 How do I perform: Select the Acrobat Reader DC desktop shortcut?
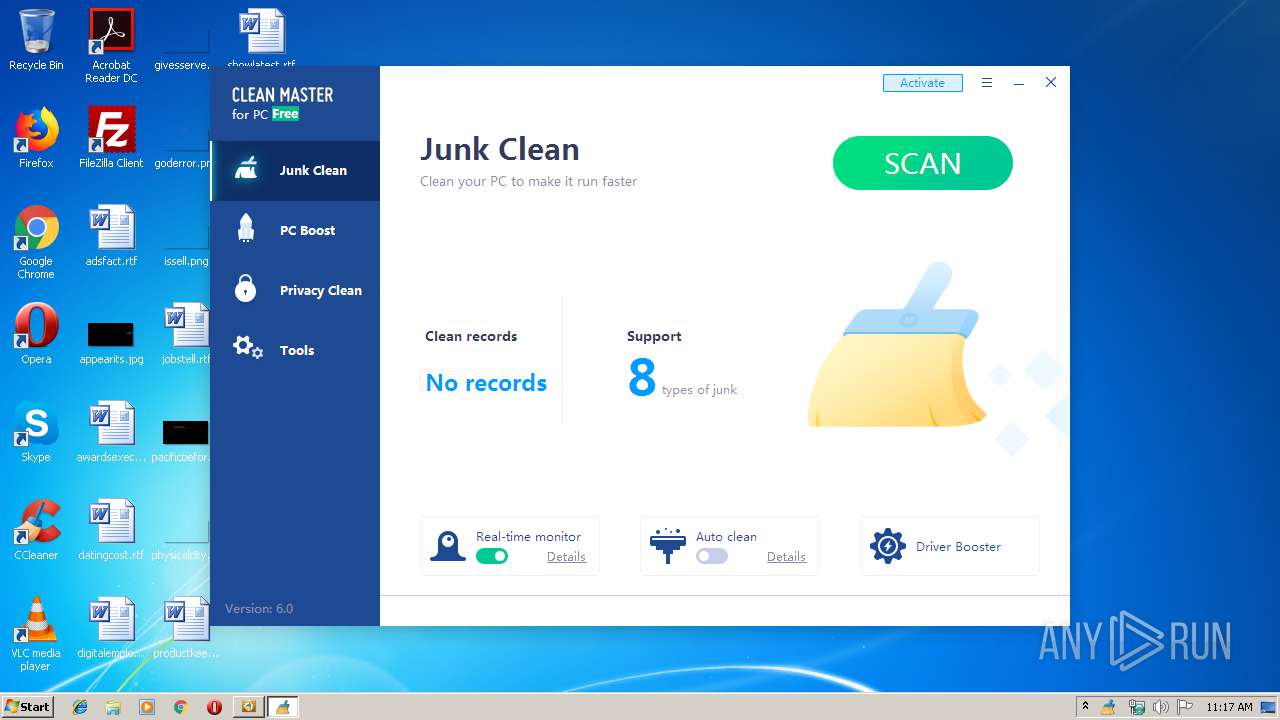[111, 46]
